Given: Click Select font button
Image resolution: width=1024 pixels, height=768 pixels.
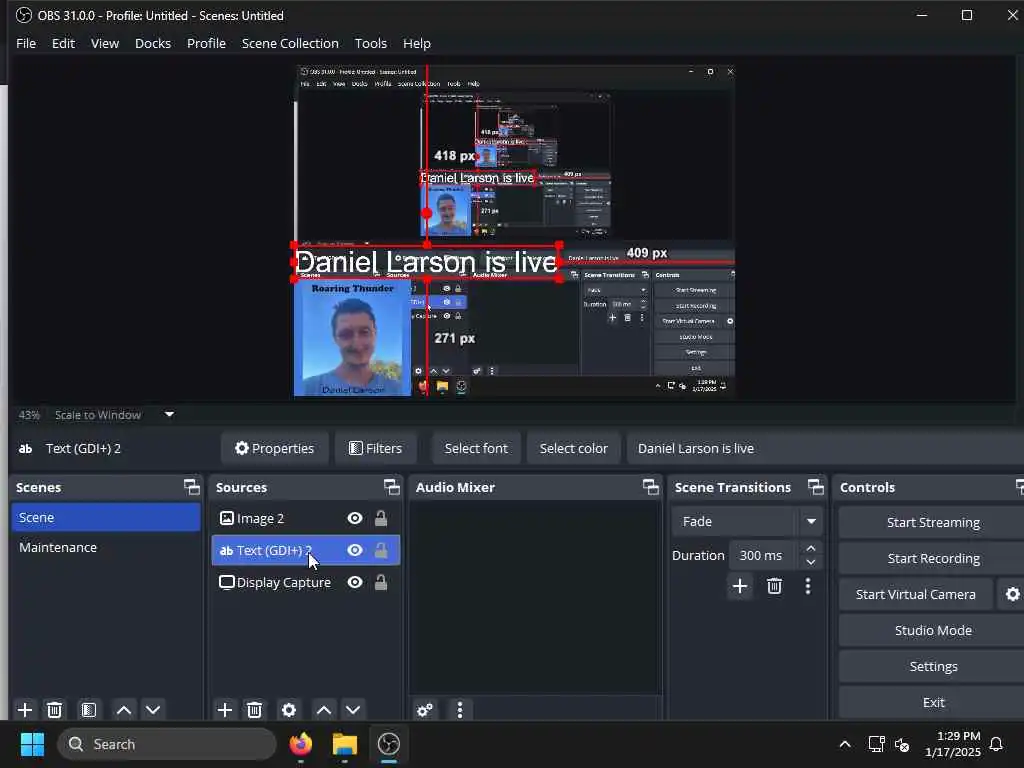Looking at the screenshot, I should click(476, 448).
